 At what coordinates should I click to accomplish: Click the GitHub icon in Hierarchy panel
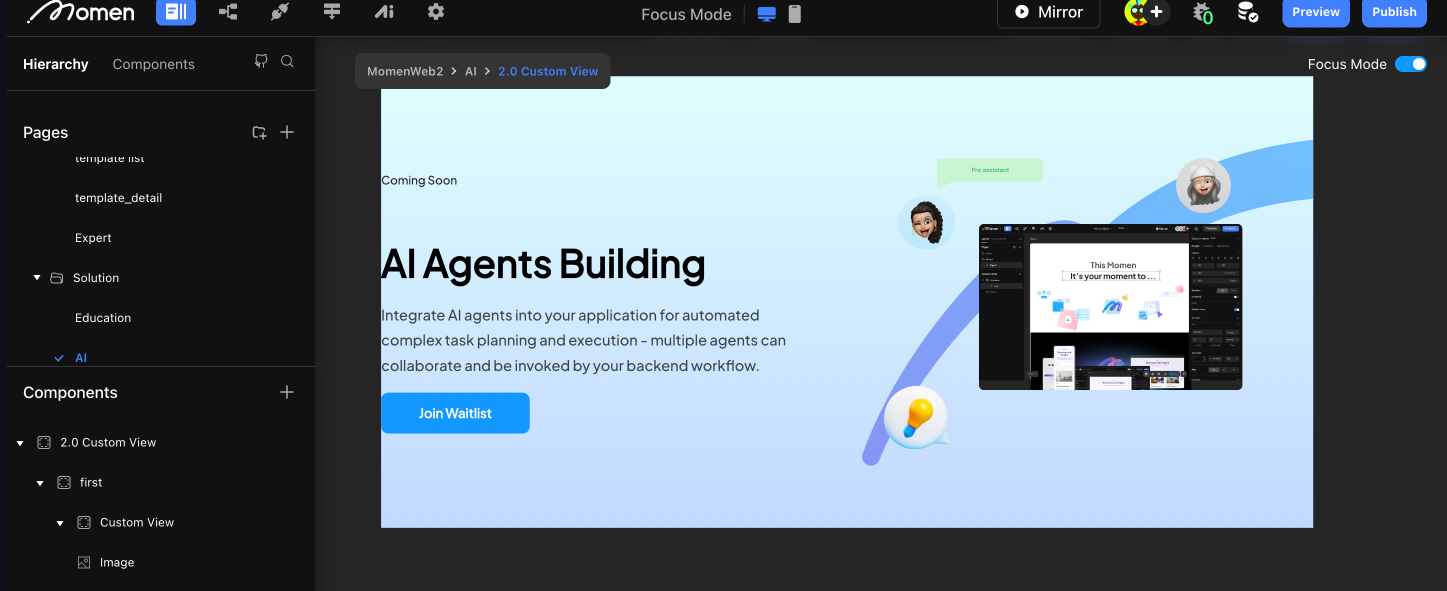coord(261,62)
